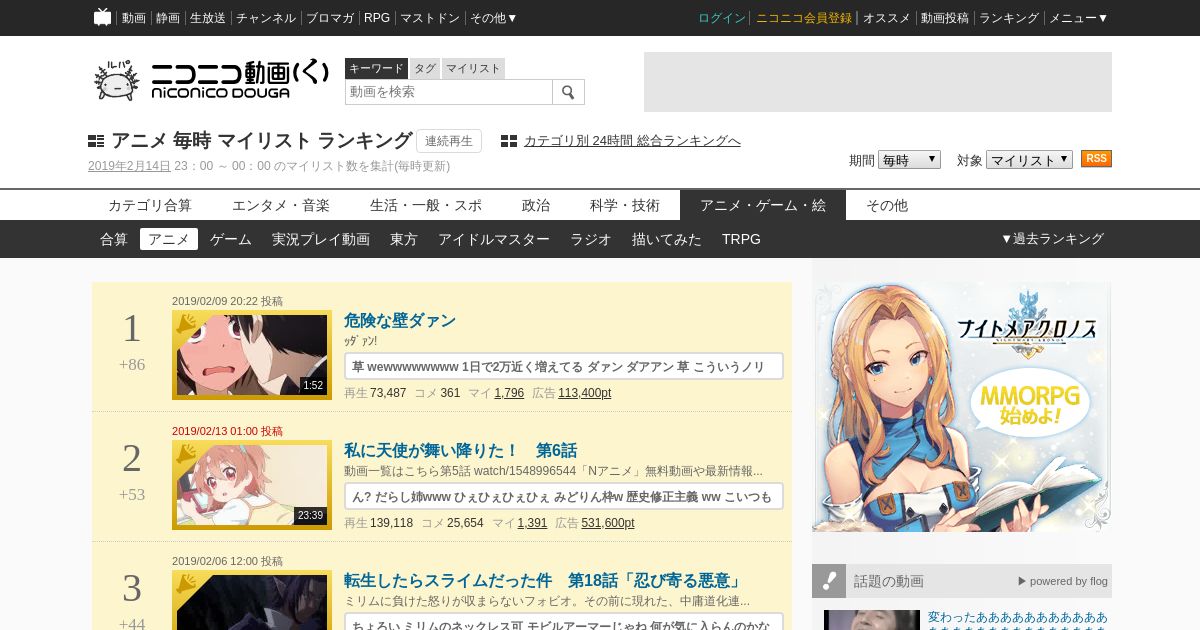Click the 連続再生 button

coord(449,141)
